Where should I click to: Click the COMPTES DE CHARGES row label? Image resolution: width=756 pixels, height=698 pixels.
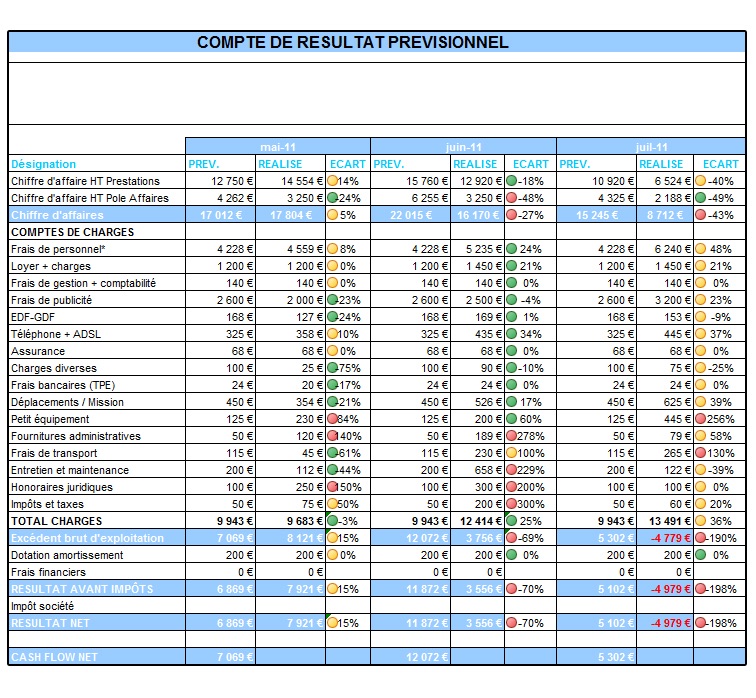72,232
